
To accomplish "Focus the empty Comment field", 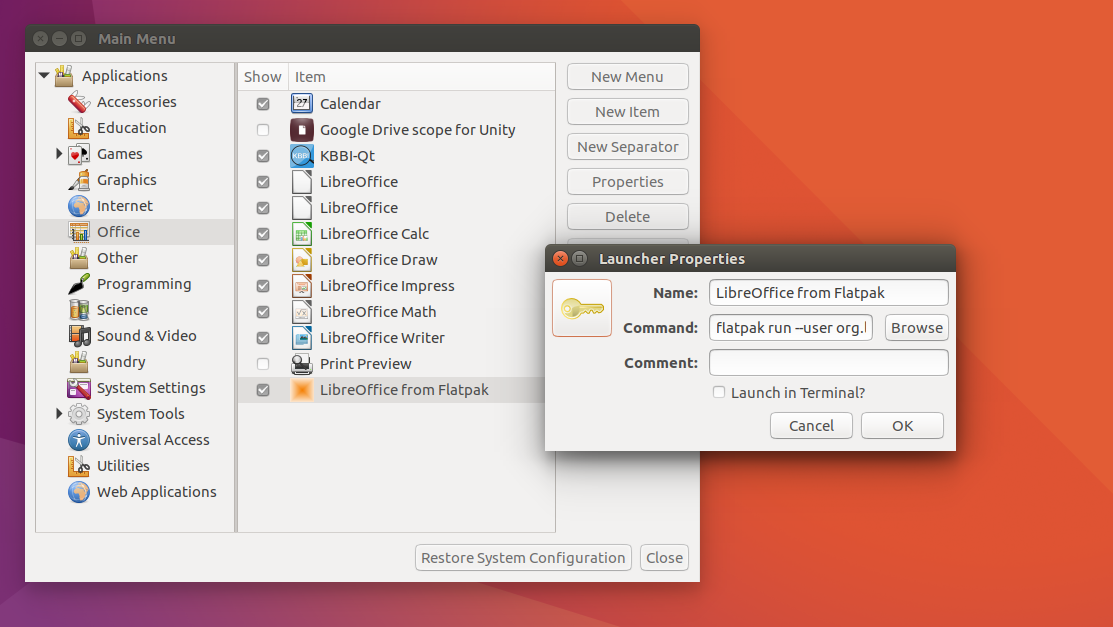I will 828,363.
